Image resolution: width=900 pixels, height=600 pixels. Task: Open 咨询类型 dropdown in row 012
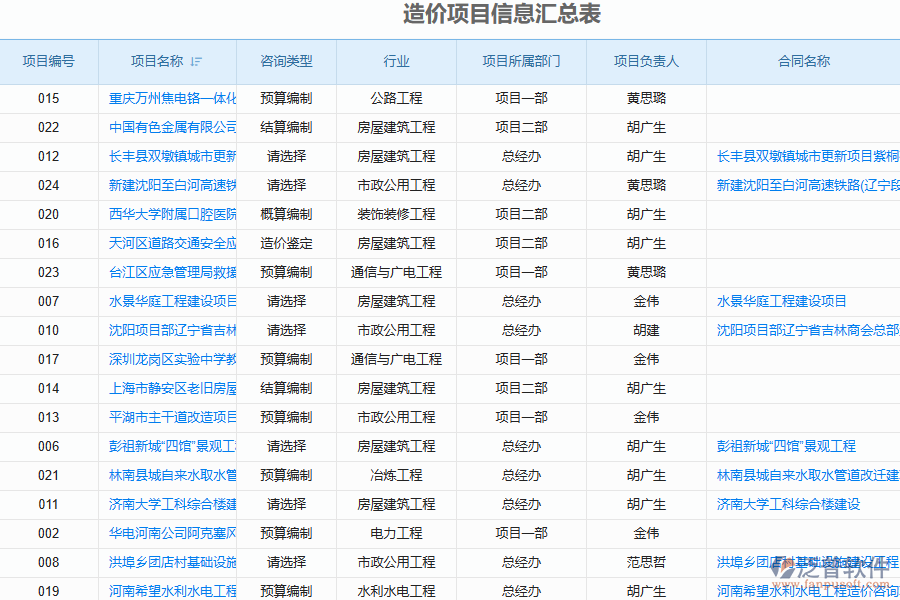pyautogui.click(x=286, y=156)
